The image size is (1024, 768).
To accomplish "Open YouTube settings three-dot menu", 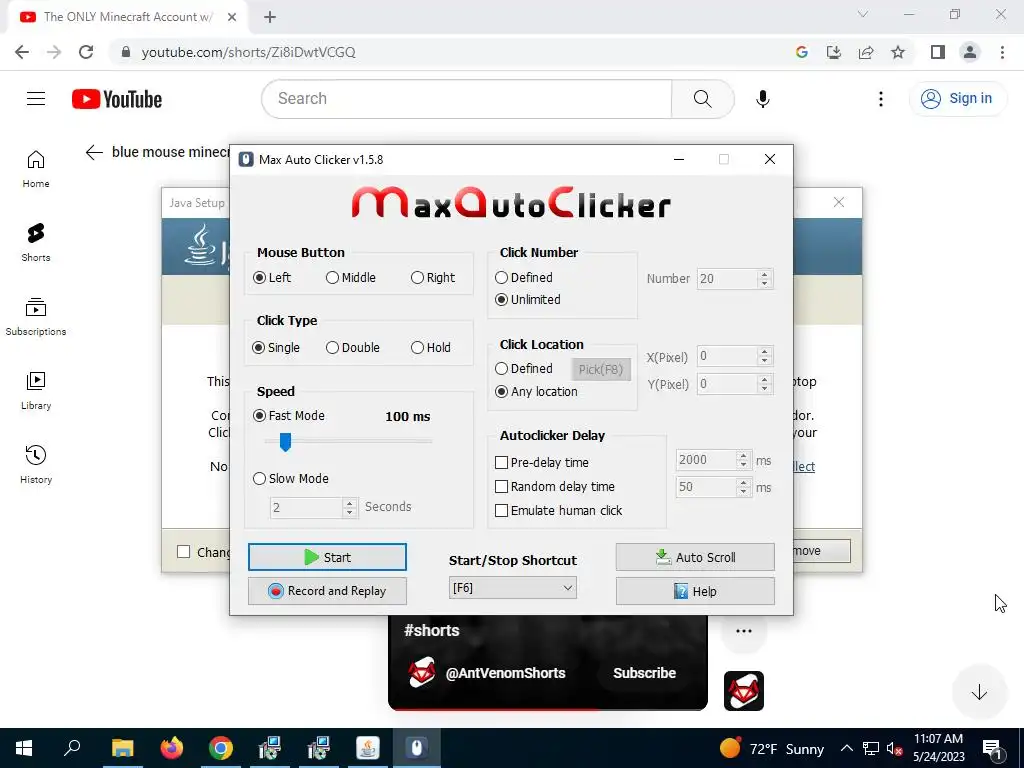I will (881, 99).
